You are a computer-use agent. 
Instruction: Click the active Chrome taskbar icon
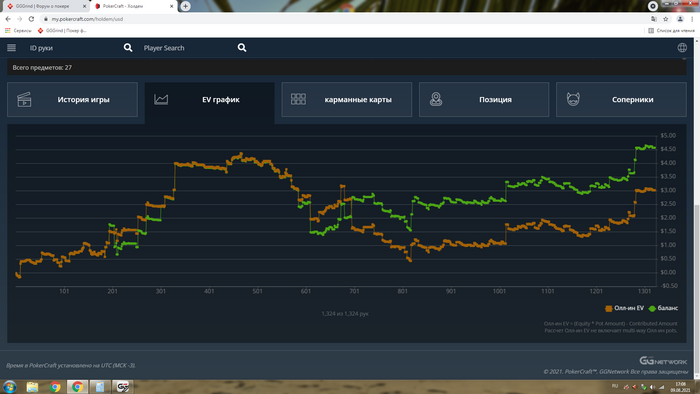[x=77, y=386]
